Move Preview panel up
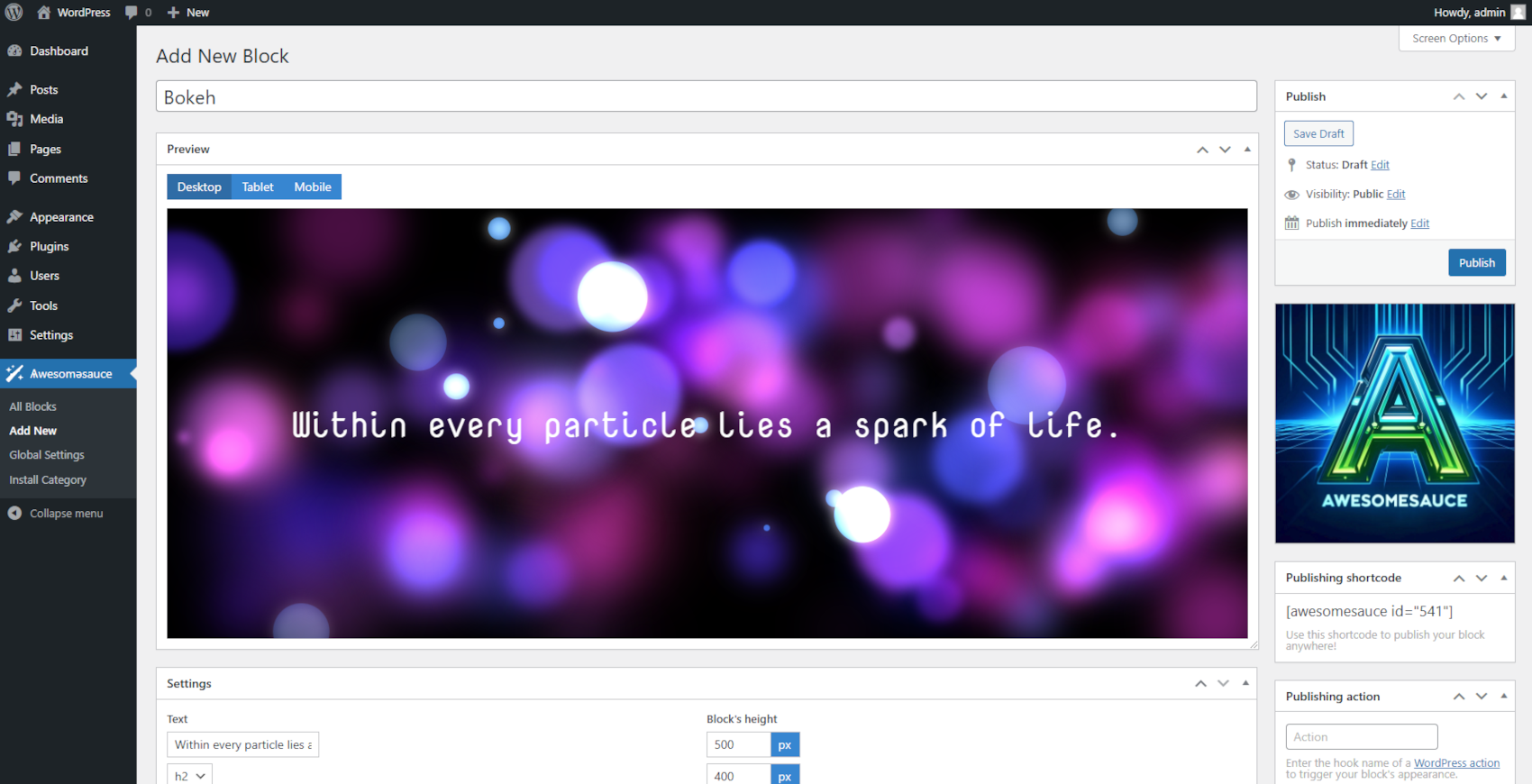 (1202, 150)
